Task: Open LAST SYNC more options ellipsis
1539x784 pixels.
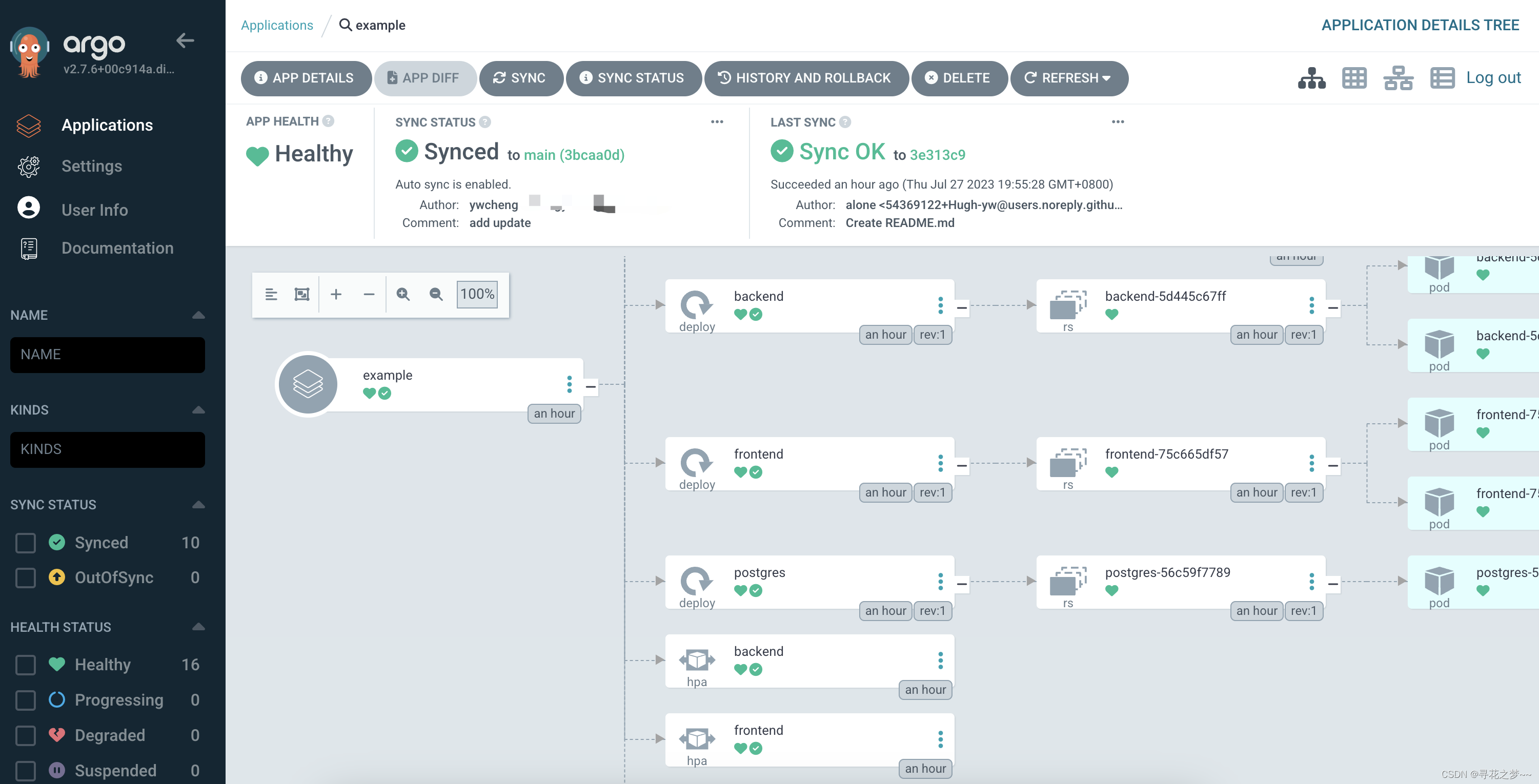Action: [1118, 122]
